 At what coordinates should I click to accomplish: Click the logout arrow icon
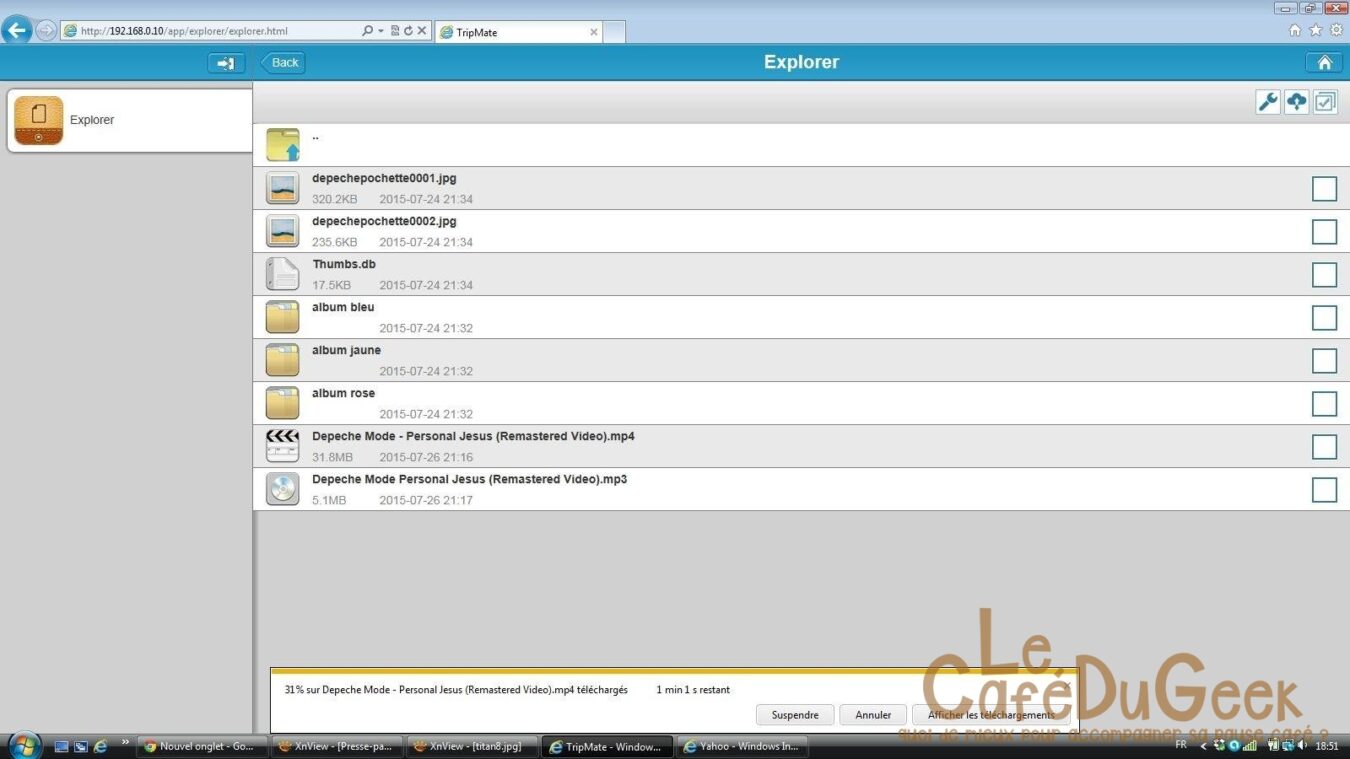coord(226,63)
